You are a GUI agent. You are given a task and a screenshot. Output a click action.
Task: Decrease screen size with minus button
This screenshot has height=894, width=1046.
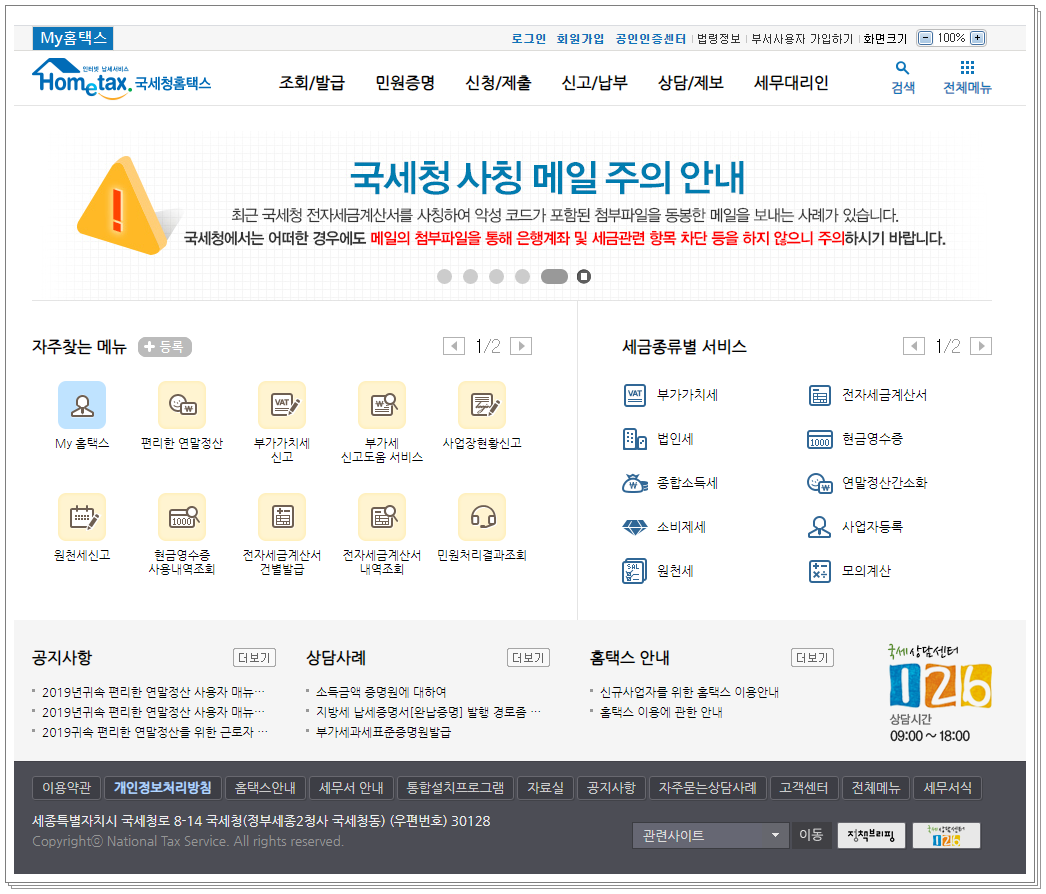(x=925, y=38)
